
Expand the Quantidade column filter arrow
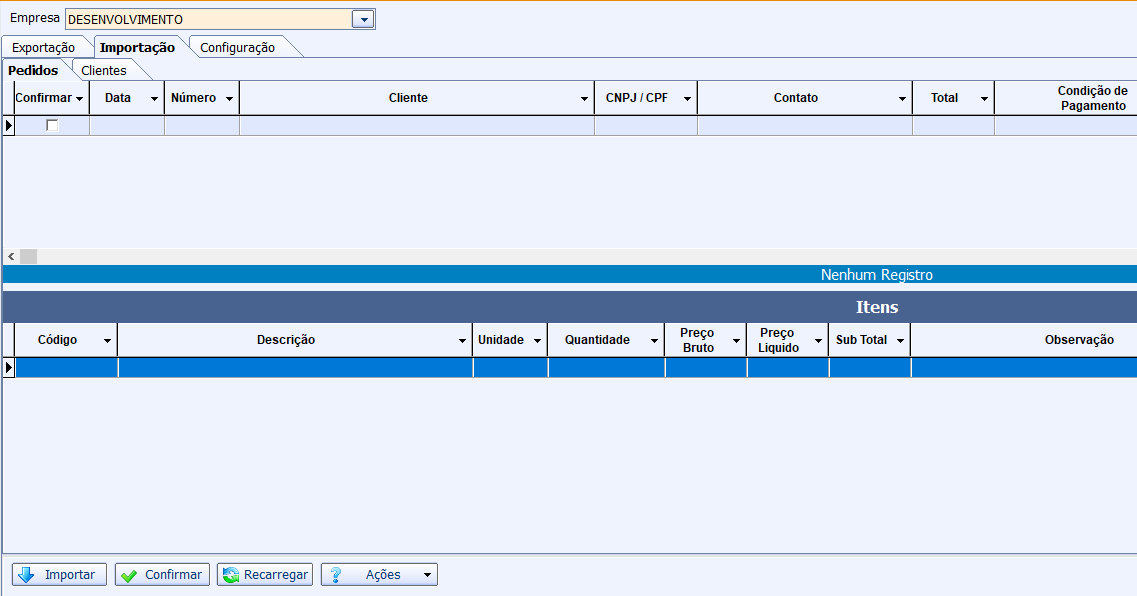pos(654,341)
